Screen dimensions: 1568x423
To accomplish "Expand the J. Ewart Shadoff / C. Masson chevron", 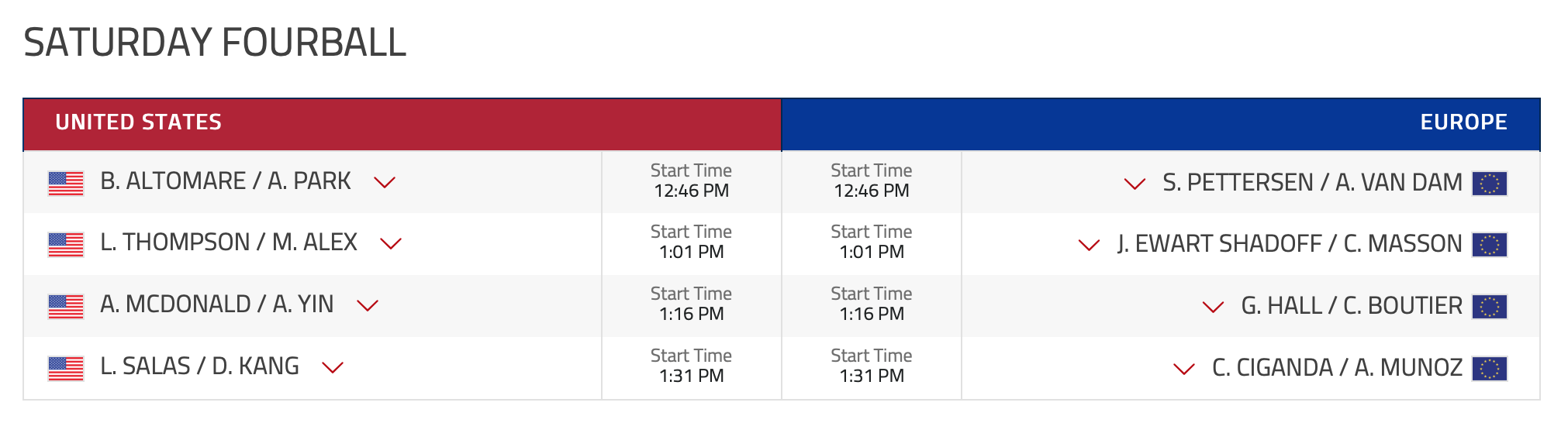I will tap(1090, 246).
